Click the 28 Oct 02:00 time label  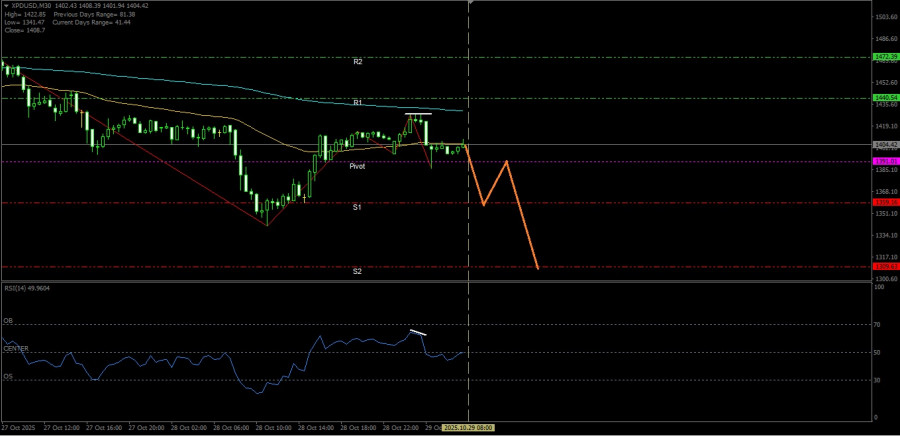(x=188, y=428)
